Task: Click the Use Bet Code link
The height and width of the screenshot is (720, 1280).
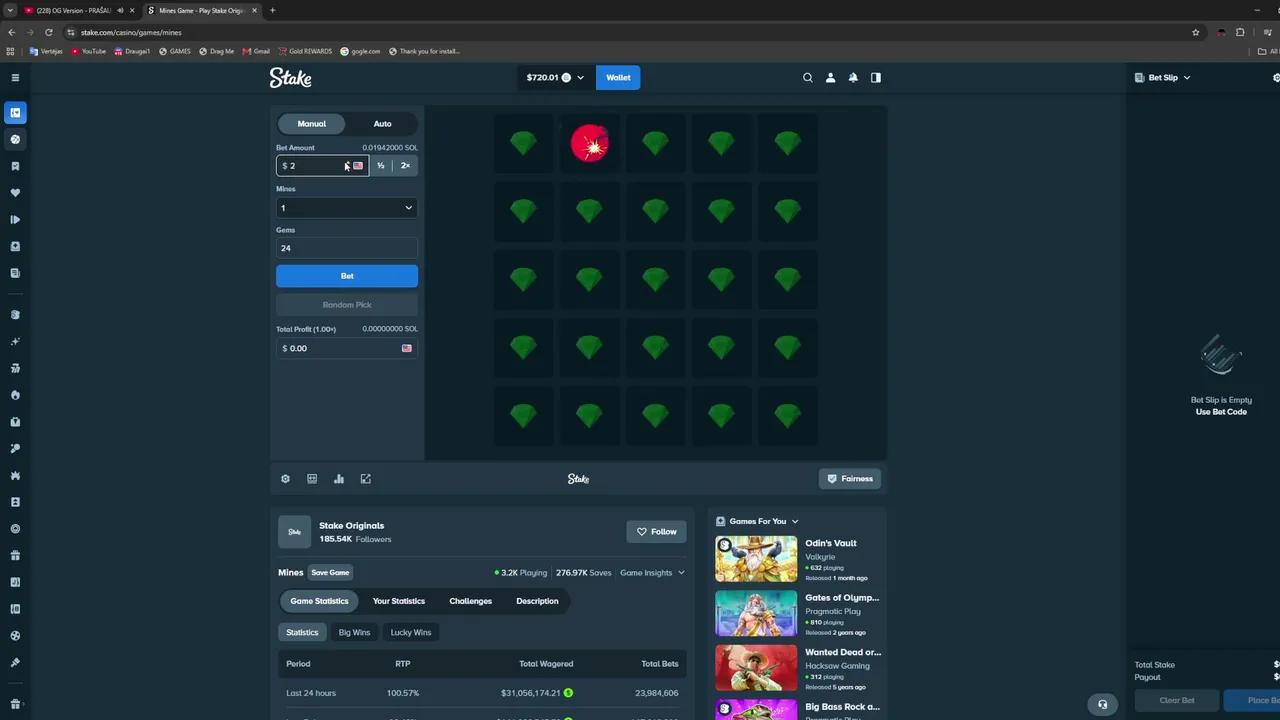Action: point(1221,412)
